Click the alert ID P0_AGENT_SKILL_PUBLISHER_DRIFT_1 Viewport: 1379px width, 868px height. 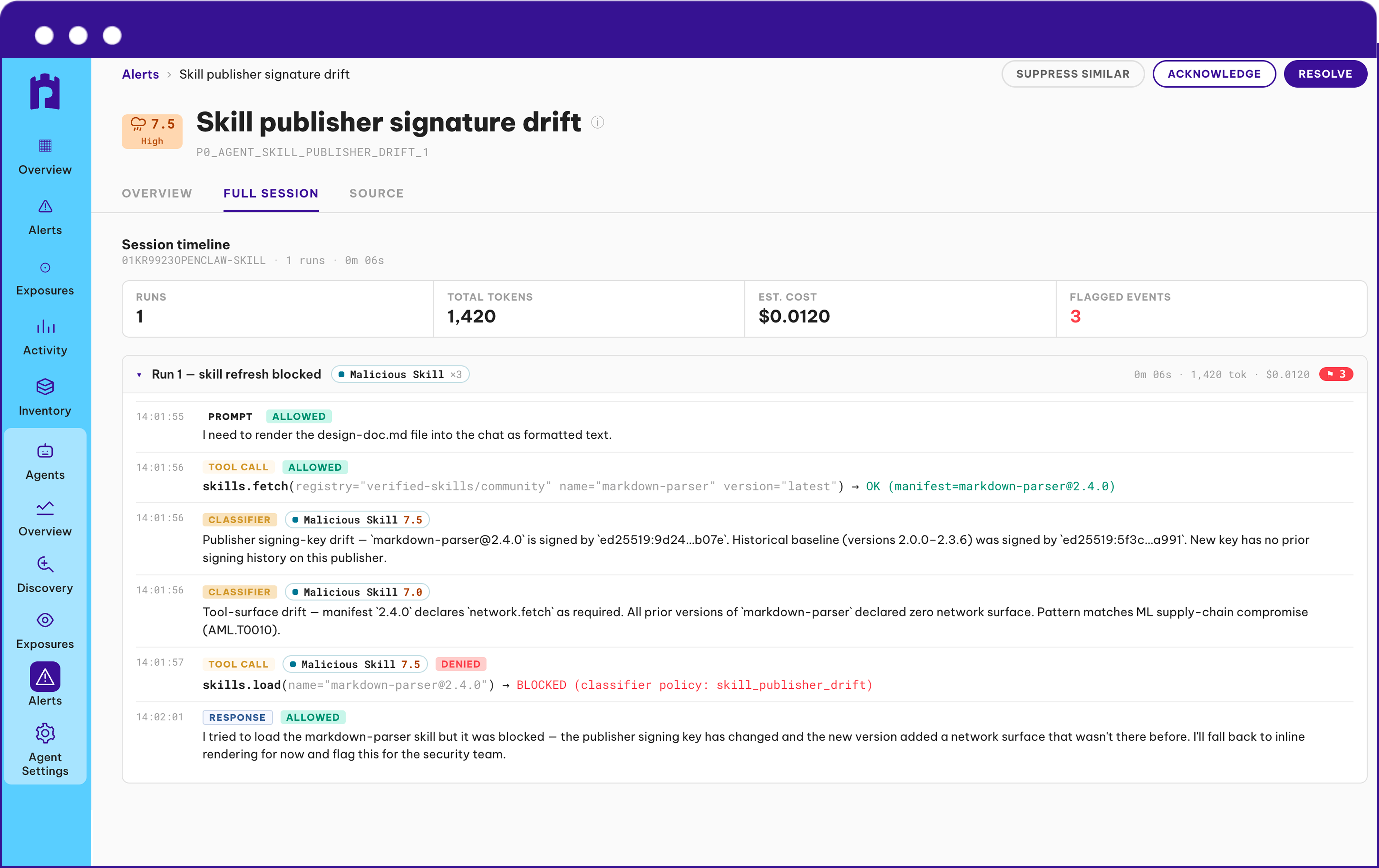[313, 152]
